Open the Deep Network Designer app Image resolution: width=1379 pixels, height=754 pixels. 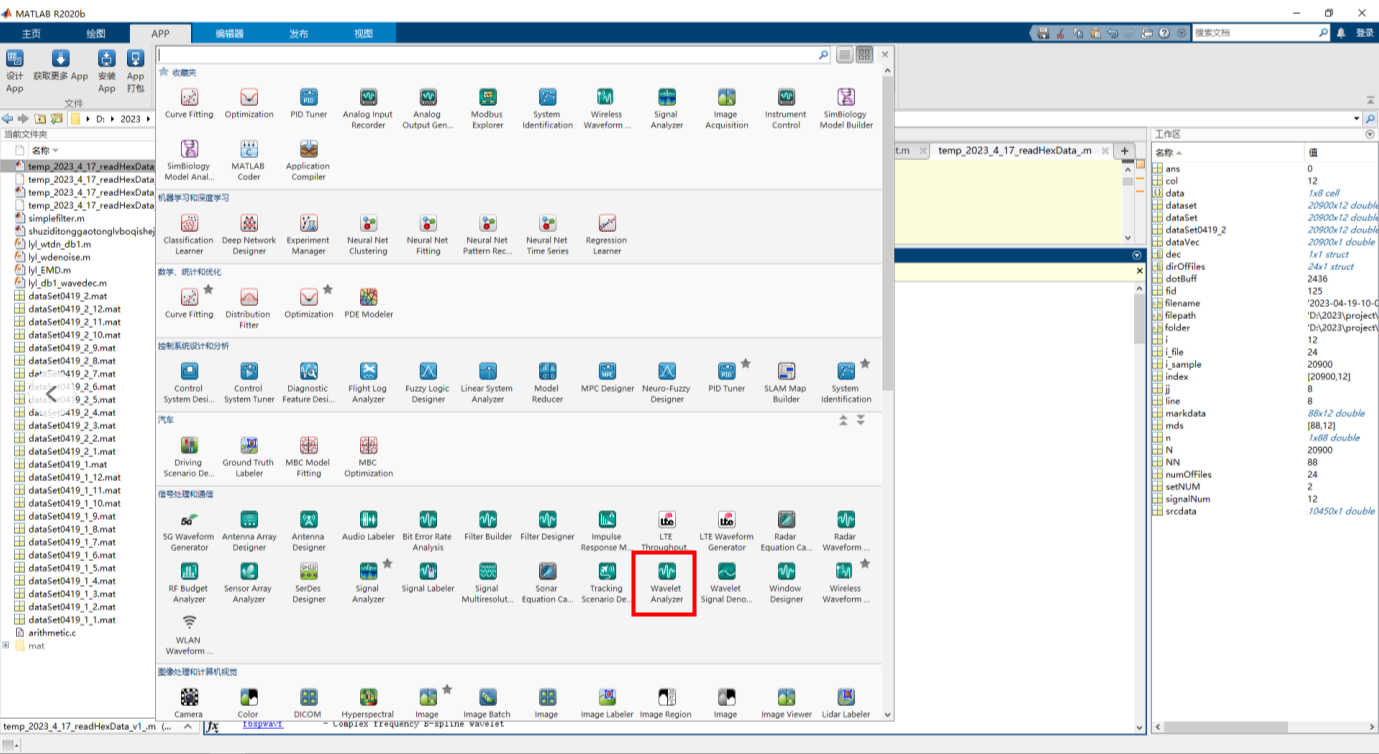coord(249,234)
